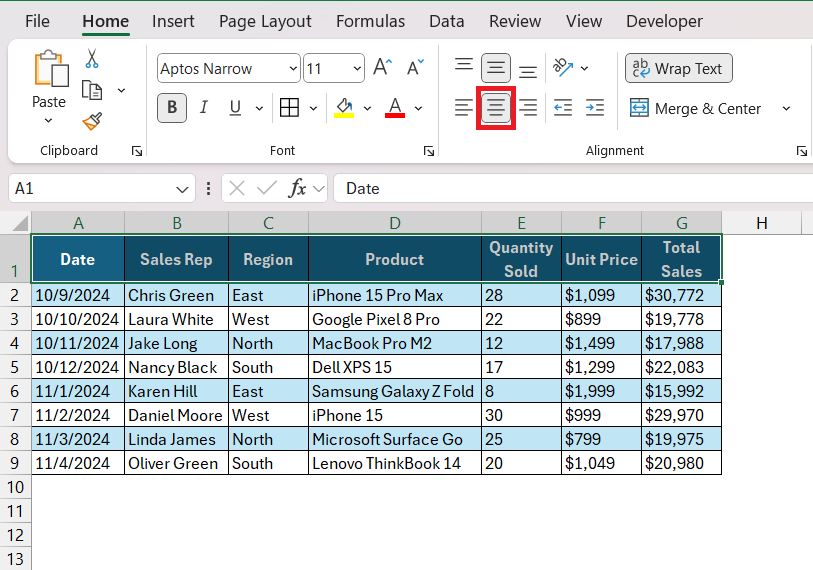Toggle Center horizontal alignment
The width and height of the screenshot is (813, 570).
[x=496, y=108]
